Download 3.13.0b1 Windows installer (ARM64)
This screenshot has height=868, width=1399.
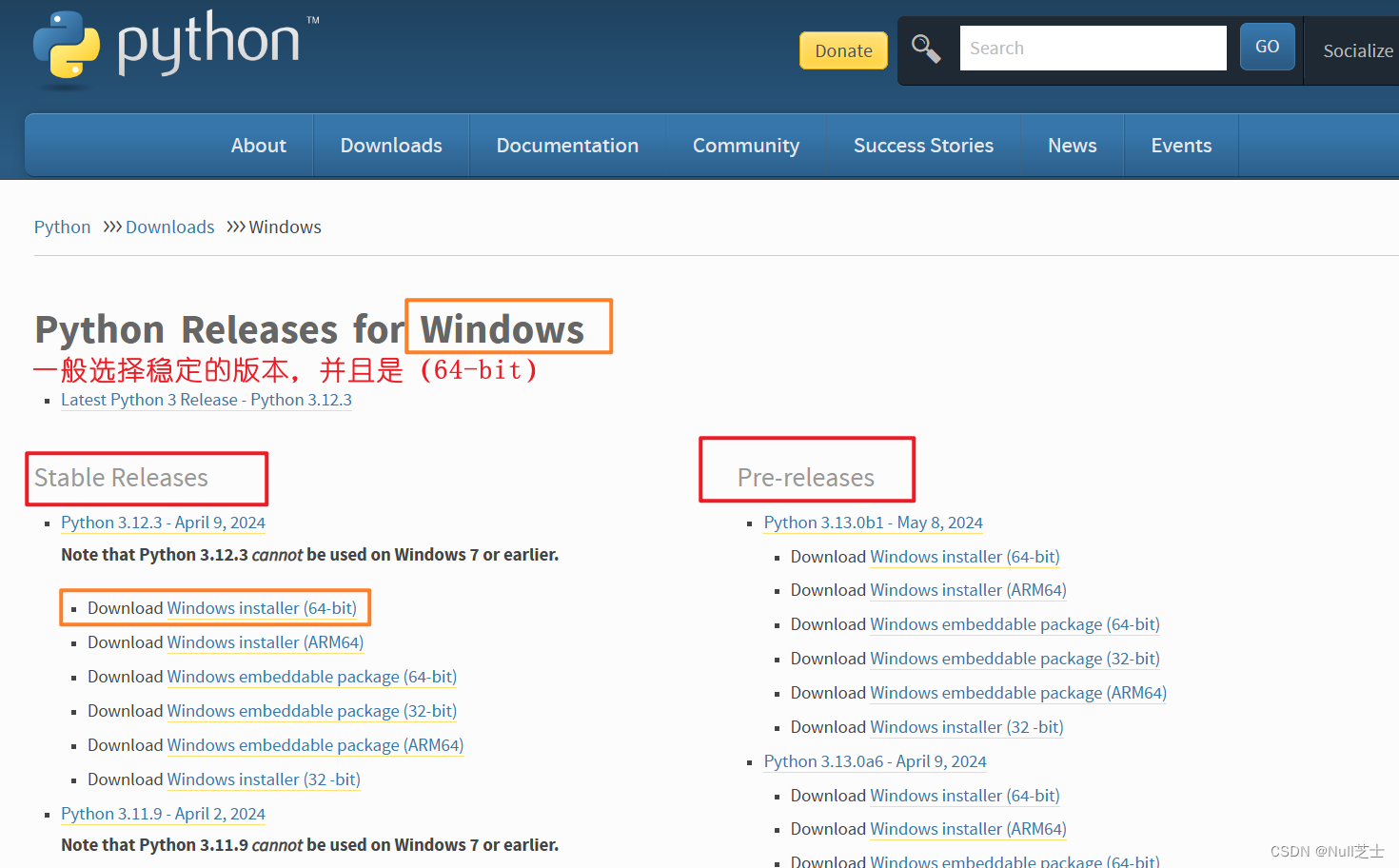click(969, 590)
